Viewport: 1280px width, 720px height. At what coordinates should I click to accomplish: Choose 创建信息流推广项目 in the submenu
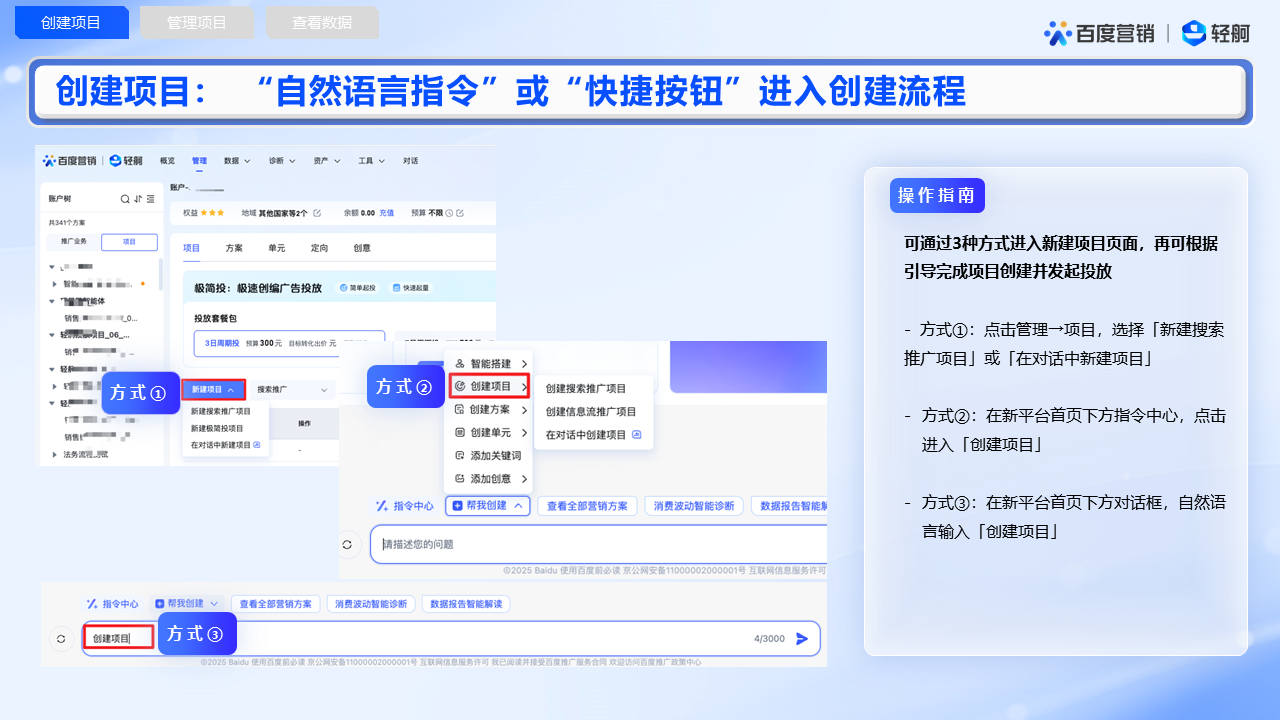(591, 411)
